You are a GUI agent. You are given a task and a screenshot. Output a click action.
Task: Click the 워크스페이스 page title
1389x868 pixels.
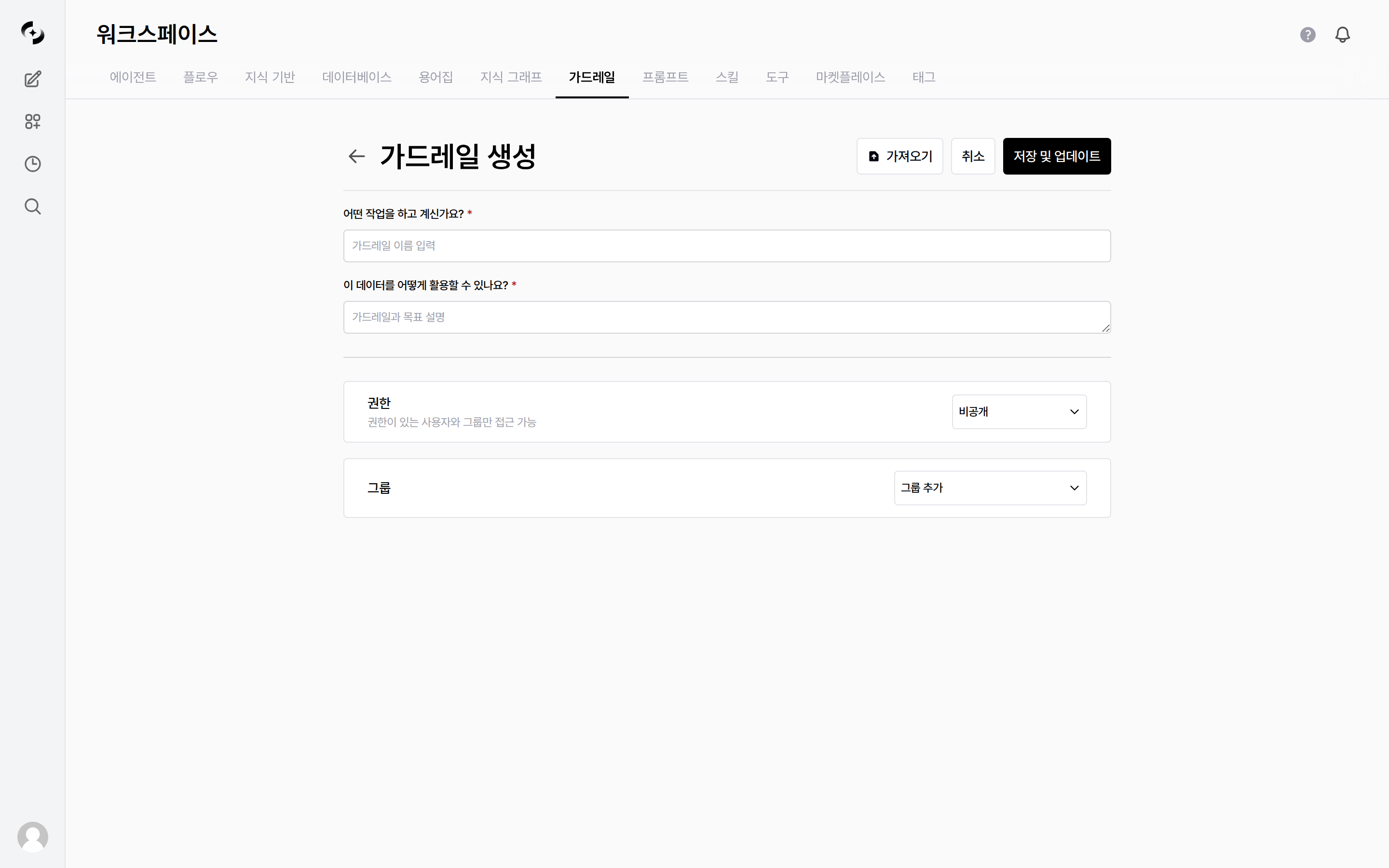(157, 34)
